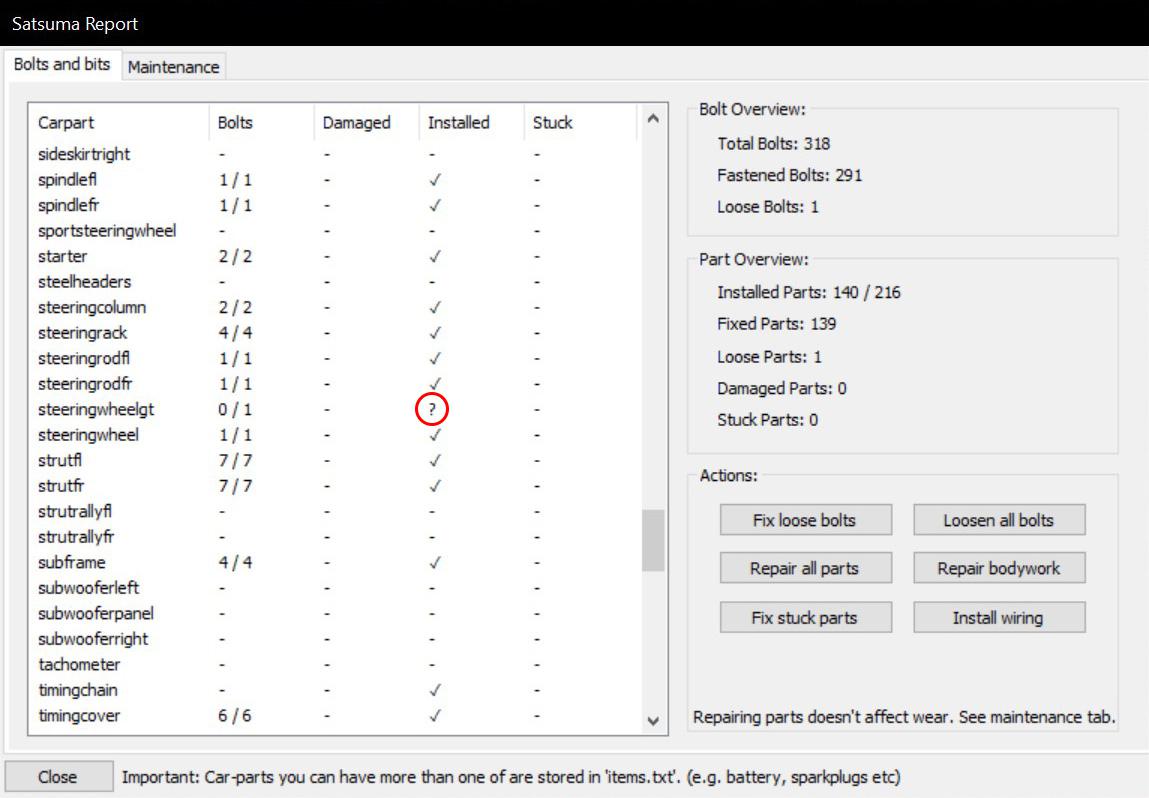Click the 7 / 7 bolts cell of strutfl
Image resolution: width=1149 pixels, height=798 pixels.
[x=234, y=460]
